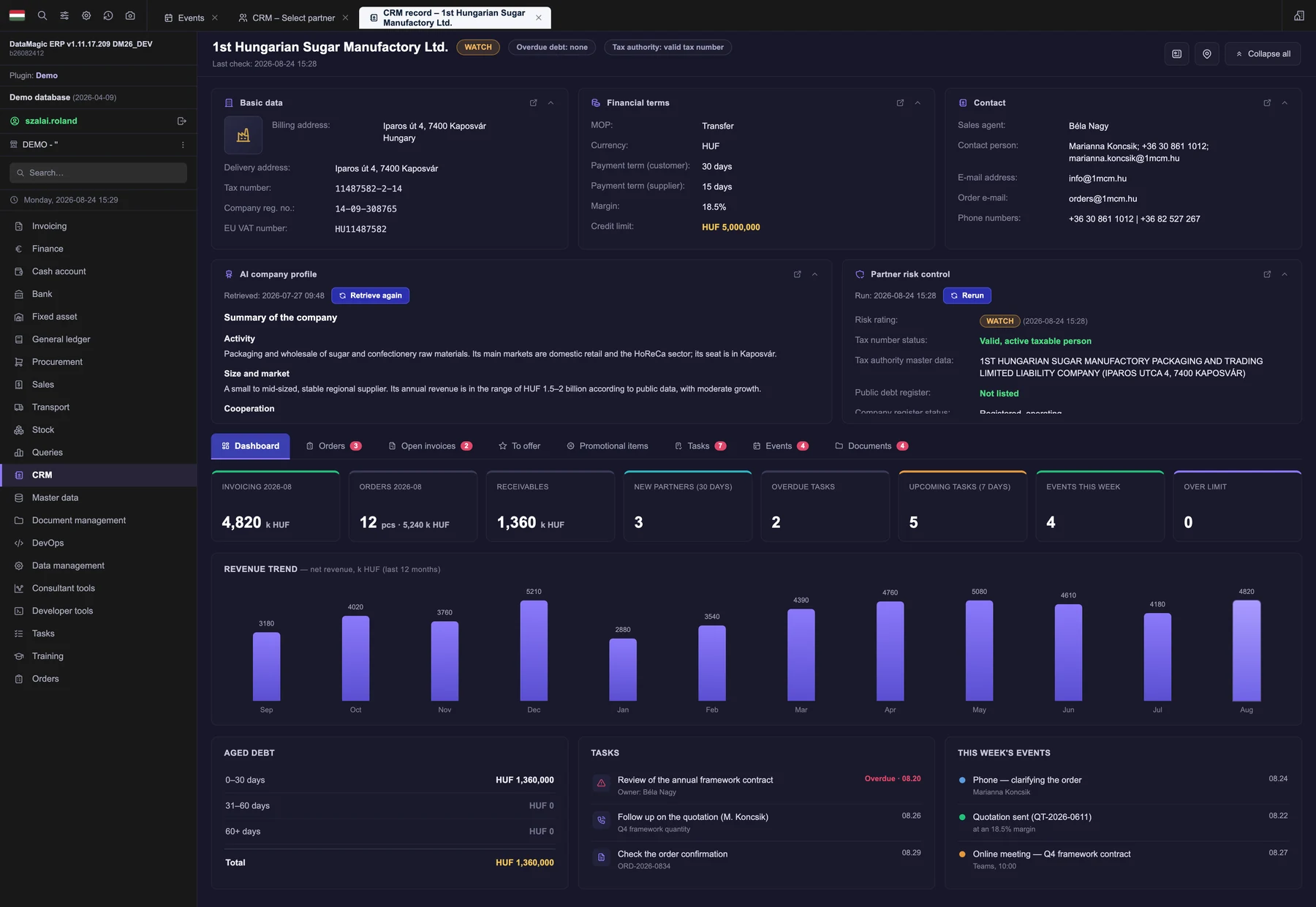Viewport: 1316px width, 907px height.
Task: Open the To offer tab
Action: point(520,446)
